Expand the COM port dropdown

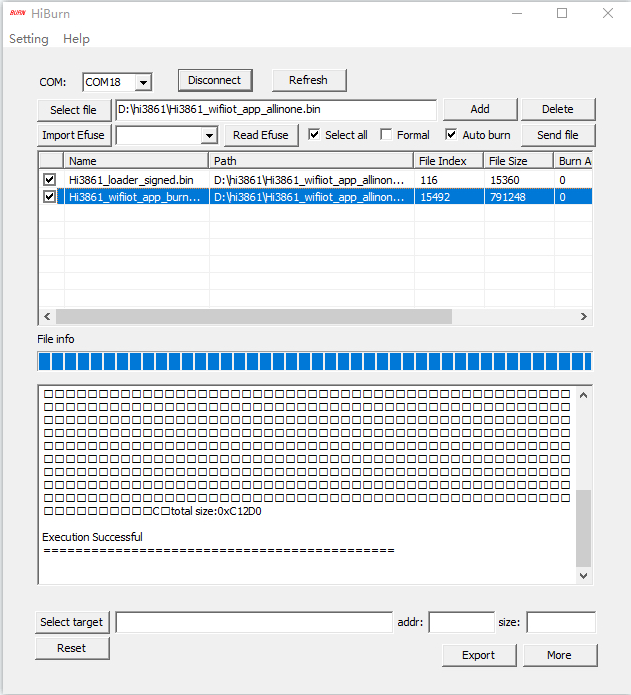(x=143, y=82)
